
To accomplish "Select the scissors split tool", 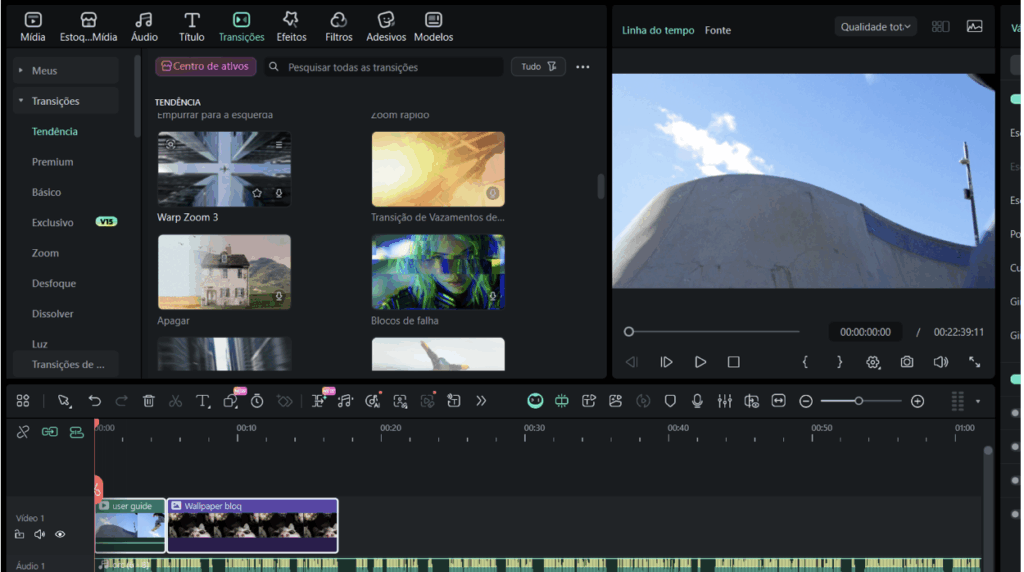I will coord(176,401).
